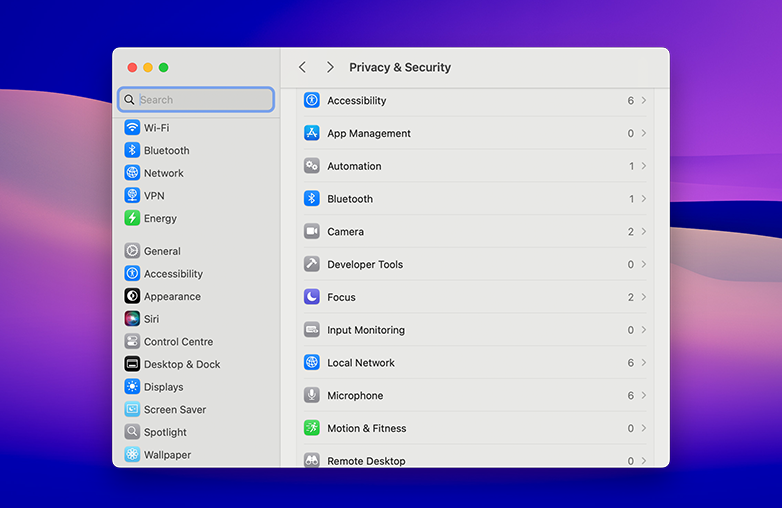Viewport: 782px width, 508px height.
Task: Click the Desktop & Dock icon
Action: click(x=132, y=364)
